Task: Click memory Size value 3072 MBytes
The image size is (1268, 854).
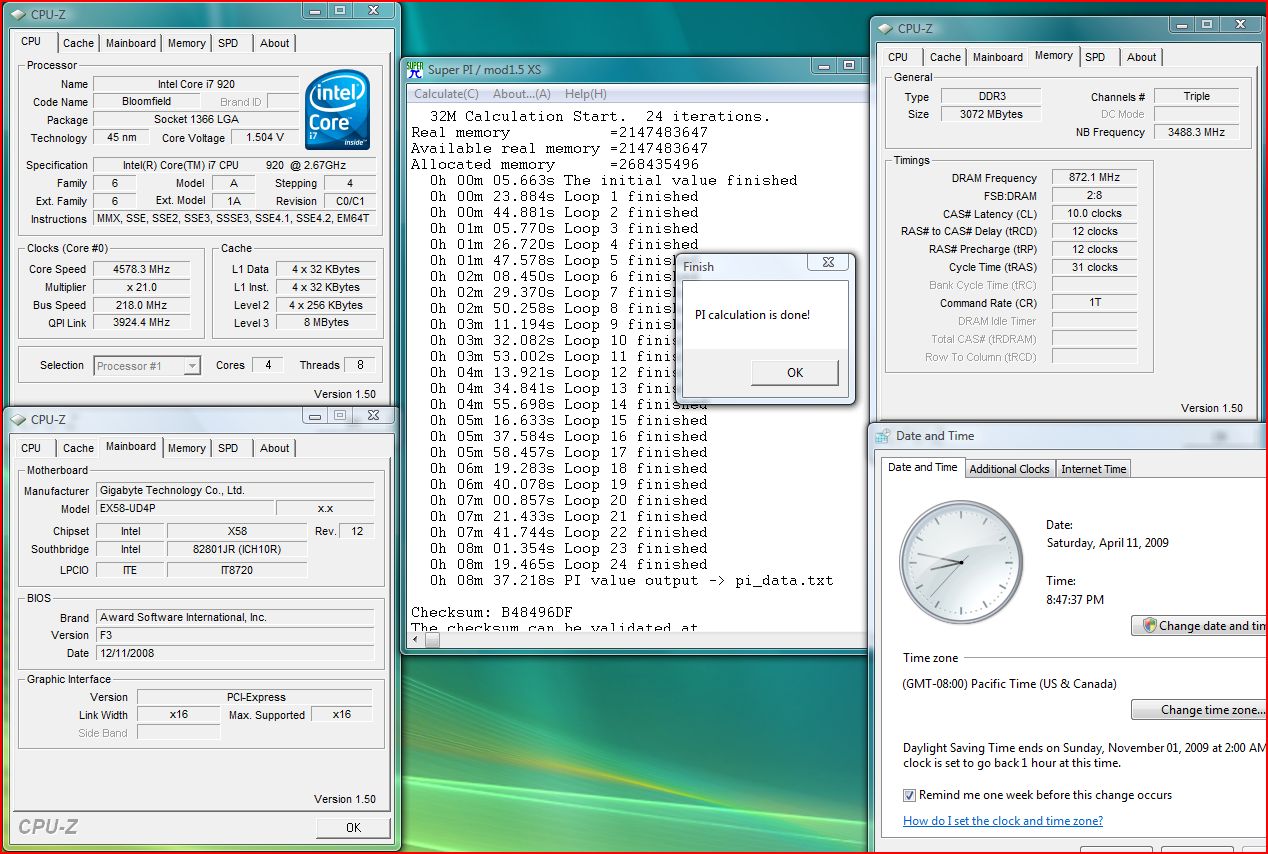Action: 990,114
